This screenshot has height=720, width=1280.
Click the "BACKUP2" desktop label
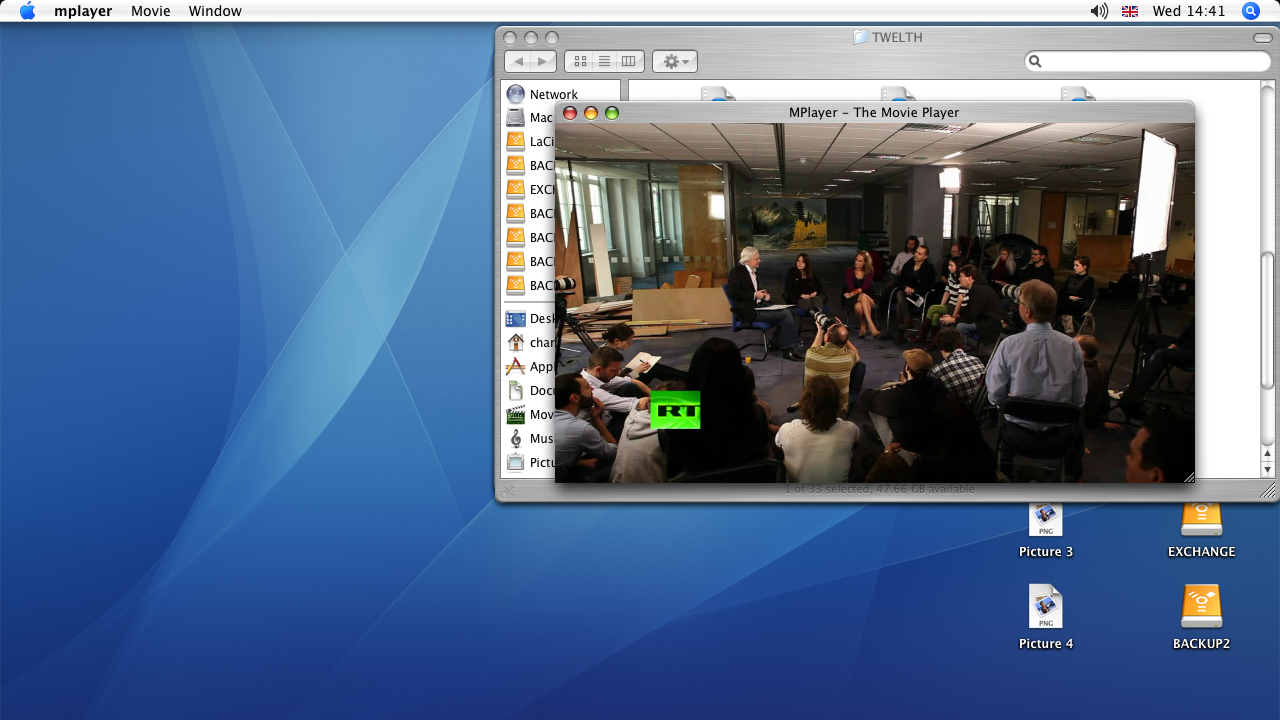tap(1202, 644)
